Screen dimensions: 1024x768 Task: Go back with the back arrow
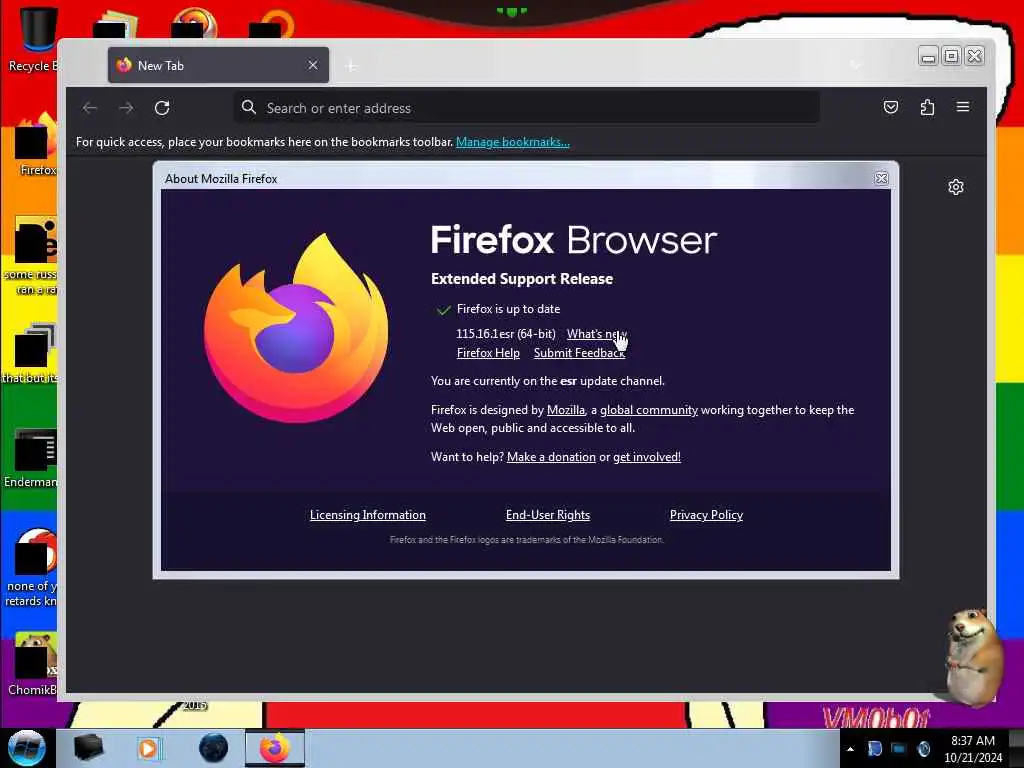pos(90,108)
